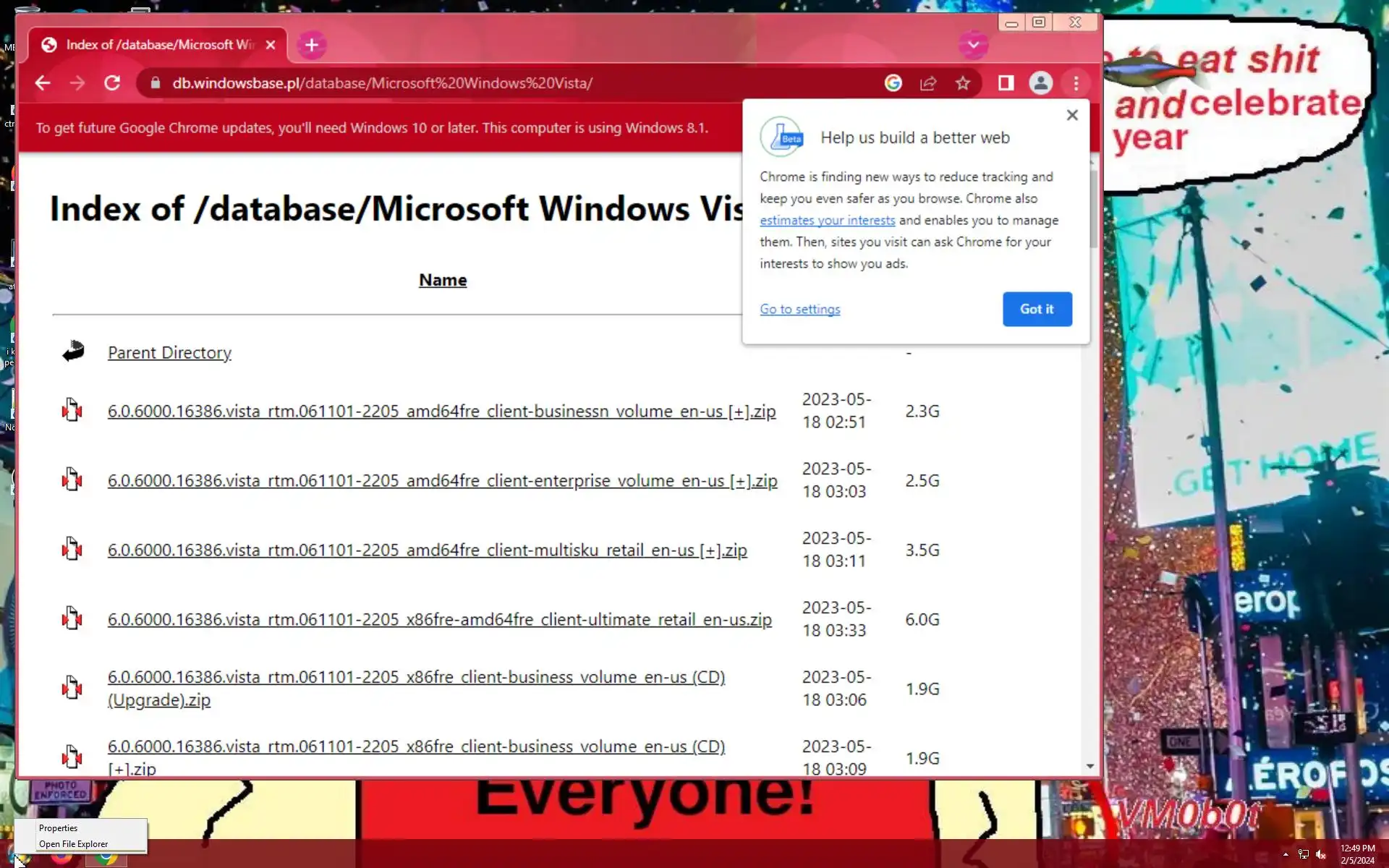Bookmark this page with star icon
This screenshot has height=868, width=1389.
pos(962,83)
